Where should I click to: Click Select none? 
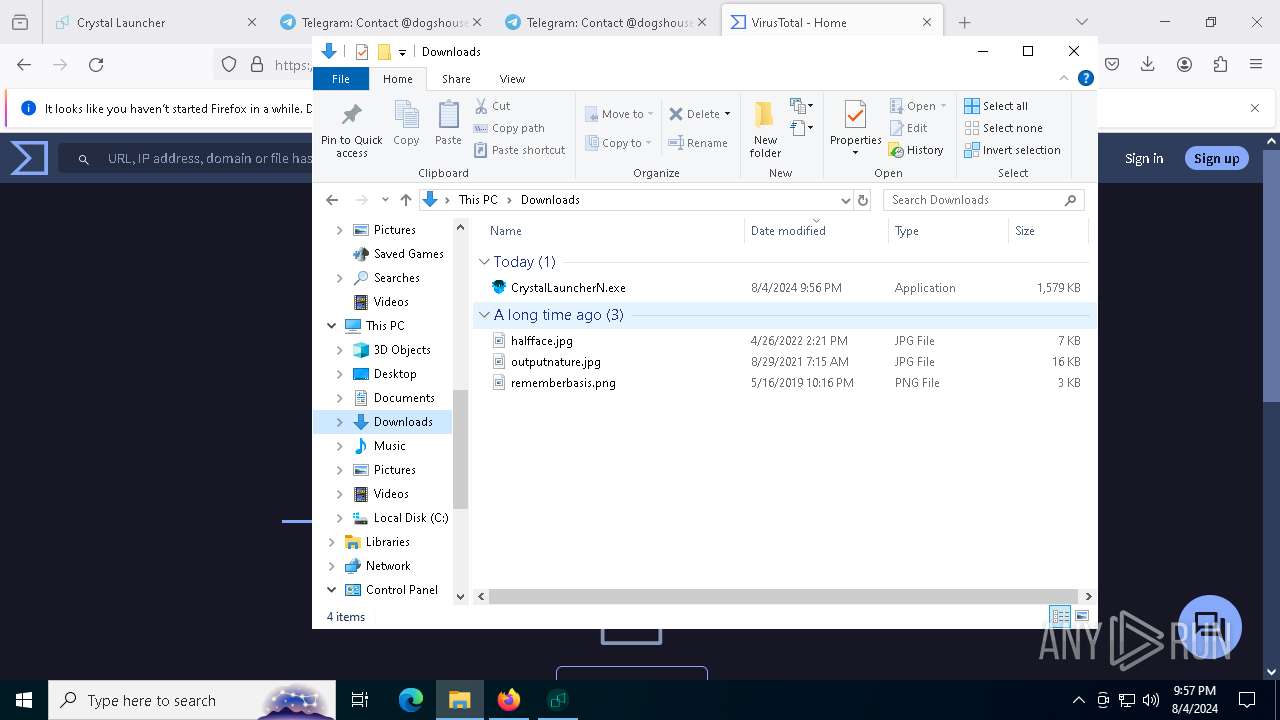(1003, 128)
